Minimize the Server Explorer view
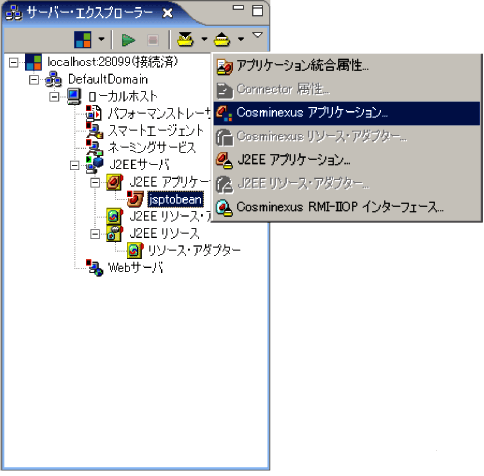This screenshot has width=484, height=476. pos(238,8)
